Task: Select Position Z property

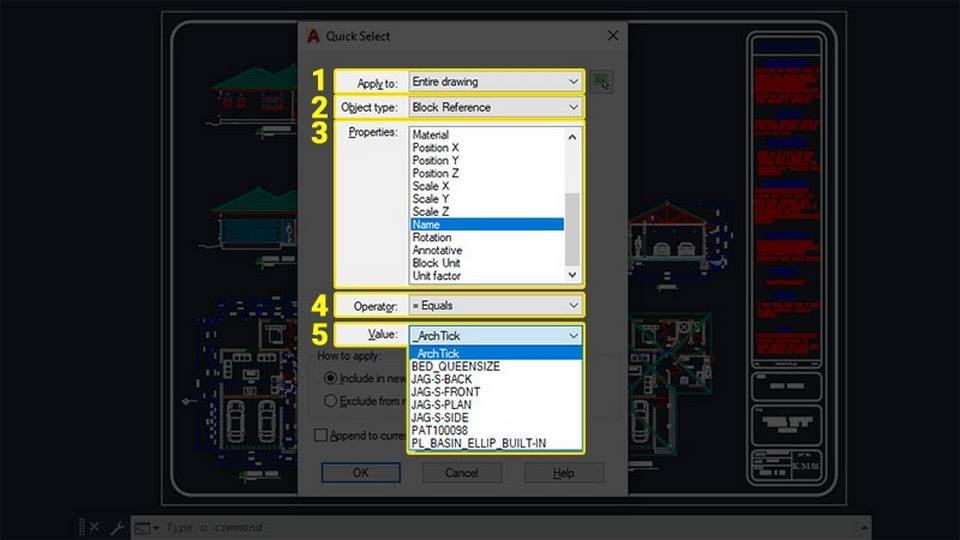Action: (487, 173)
